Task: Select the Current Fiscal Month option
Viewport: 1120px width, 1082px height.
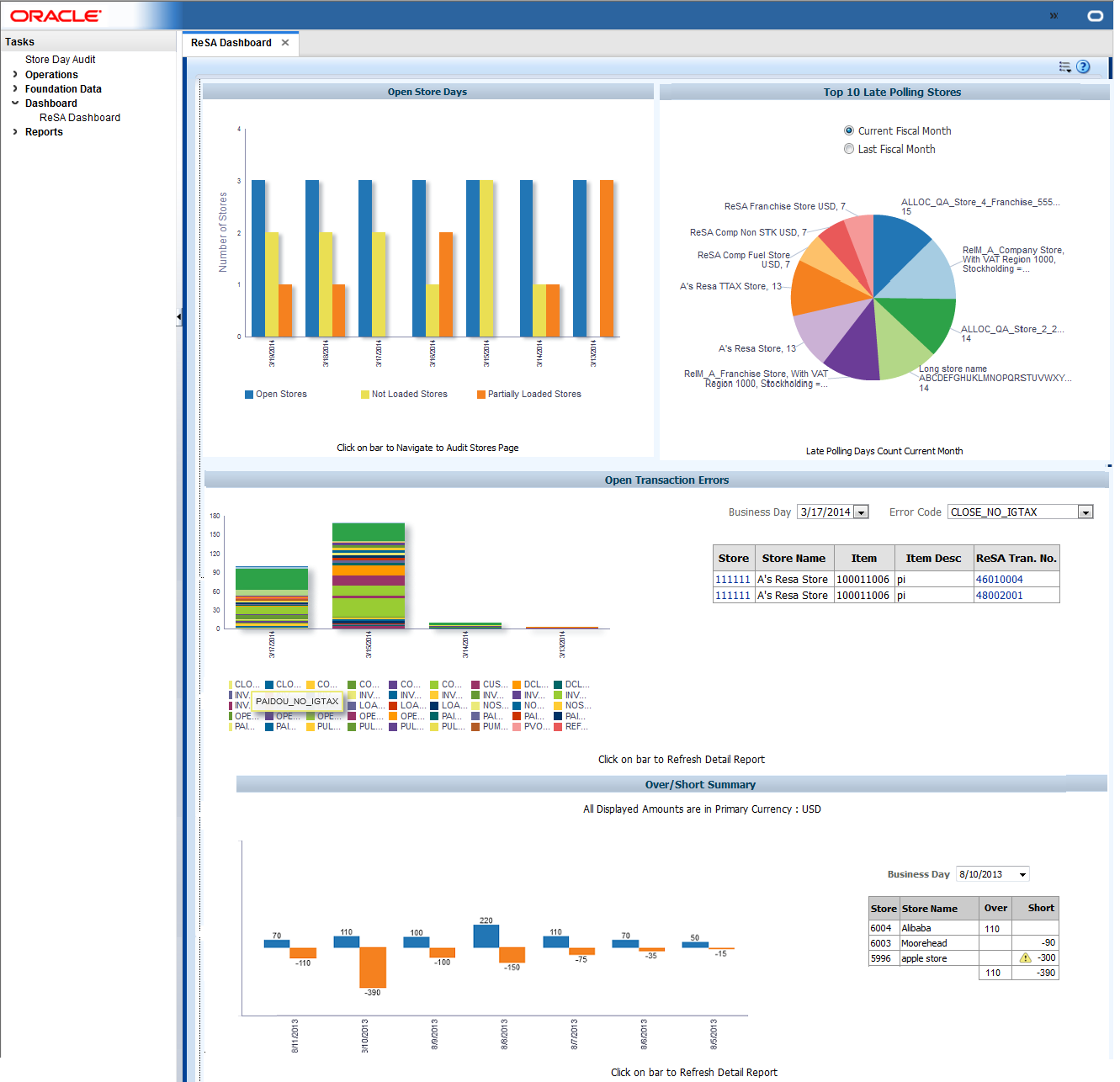Action: tap(848, 130)
